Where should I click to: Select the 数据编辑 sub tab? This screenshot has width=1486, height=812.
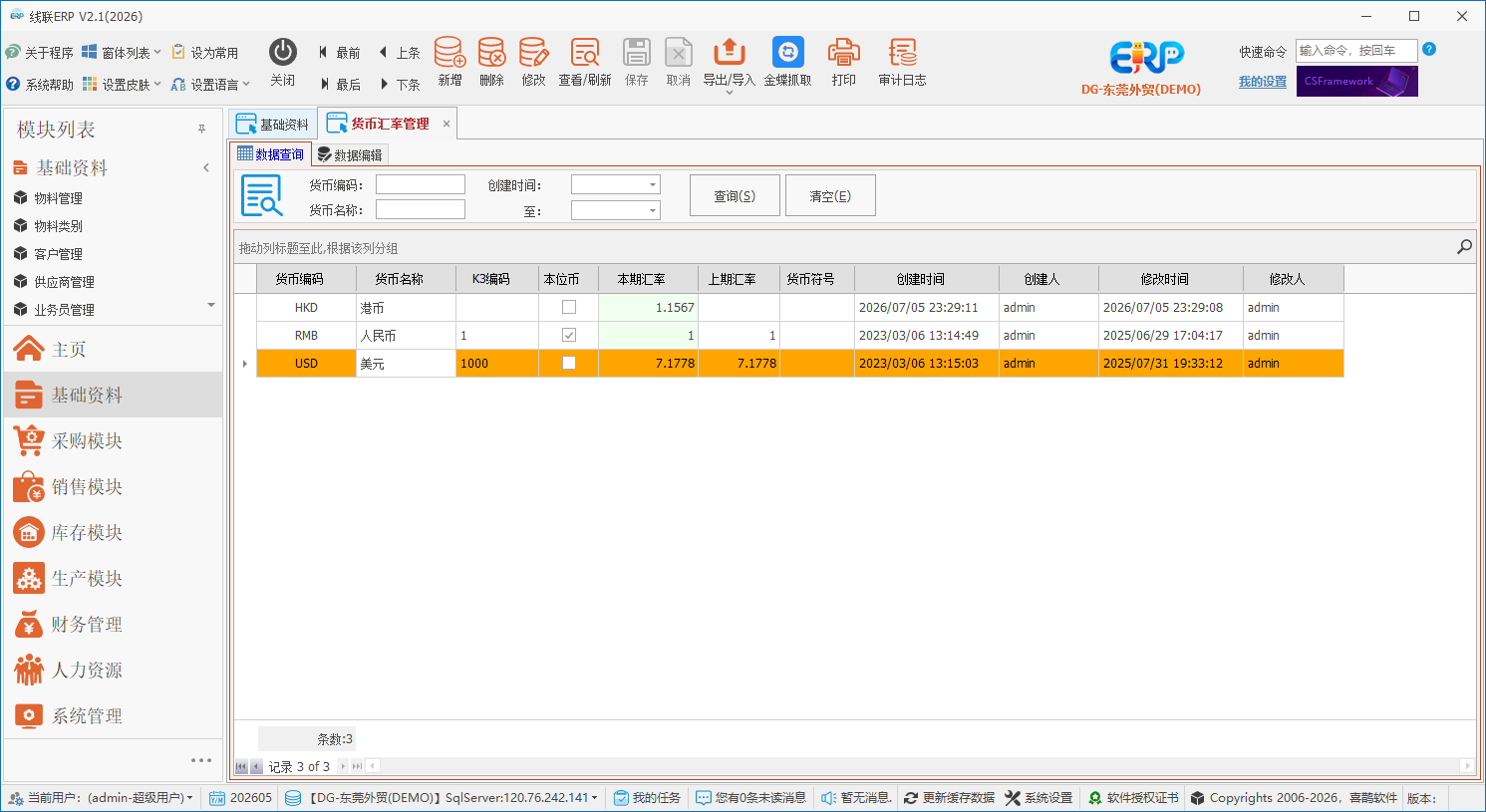point(350,154)
